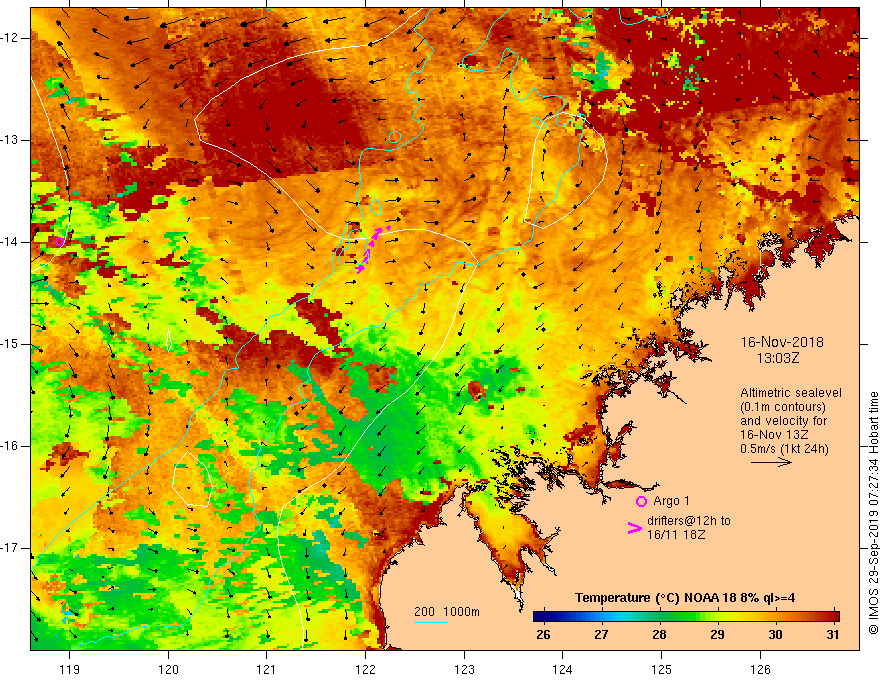Click the latitude axis label '-12'

10,38
